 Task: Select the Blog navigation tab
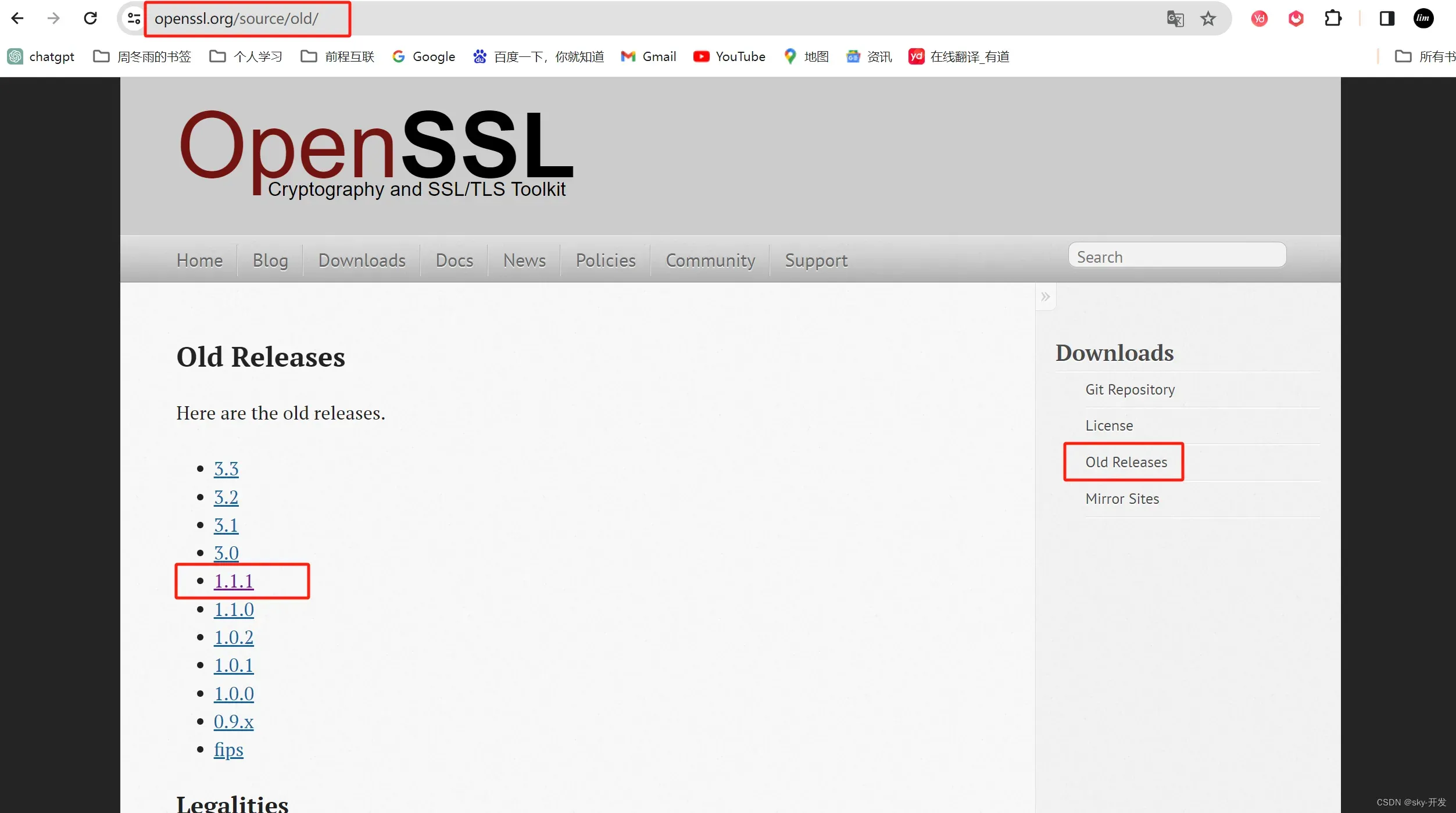pos(269,260)
